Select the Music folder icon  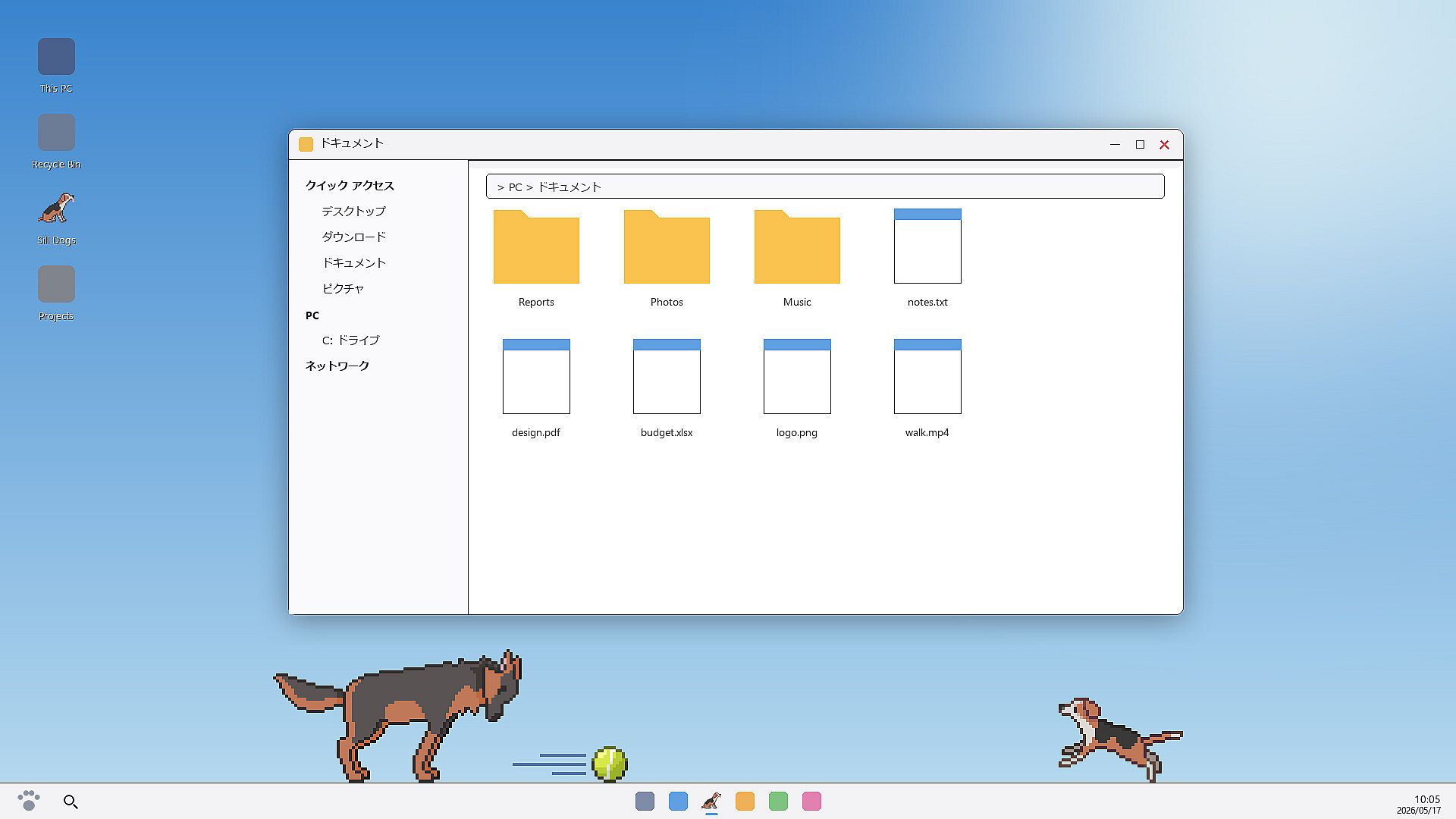click(x=797, y=247)
